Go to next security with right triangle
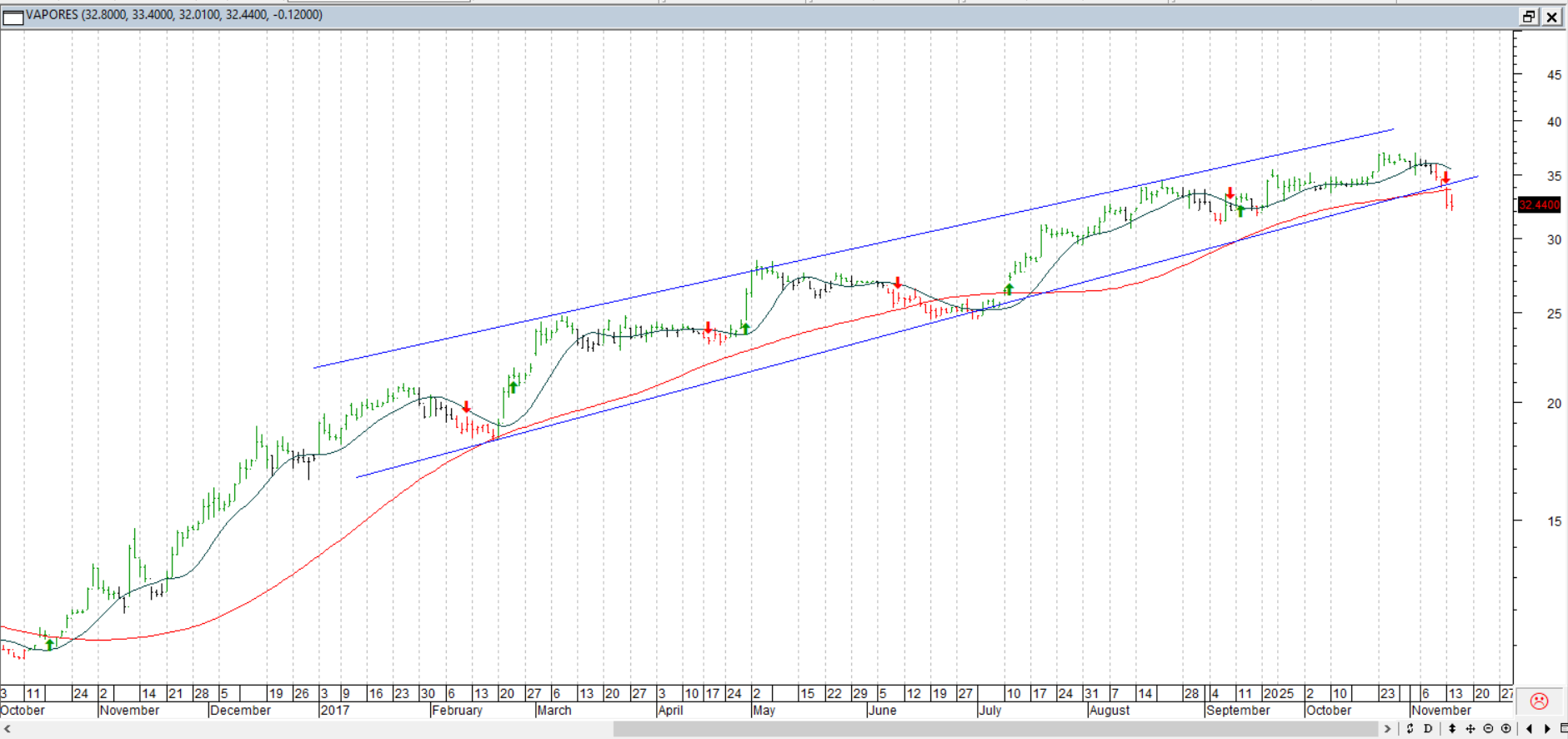Image resolution: width=1568 pixels, height=739 pixels. (x=1547, y=728)
